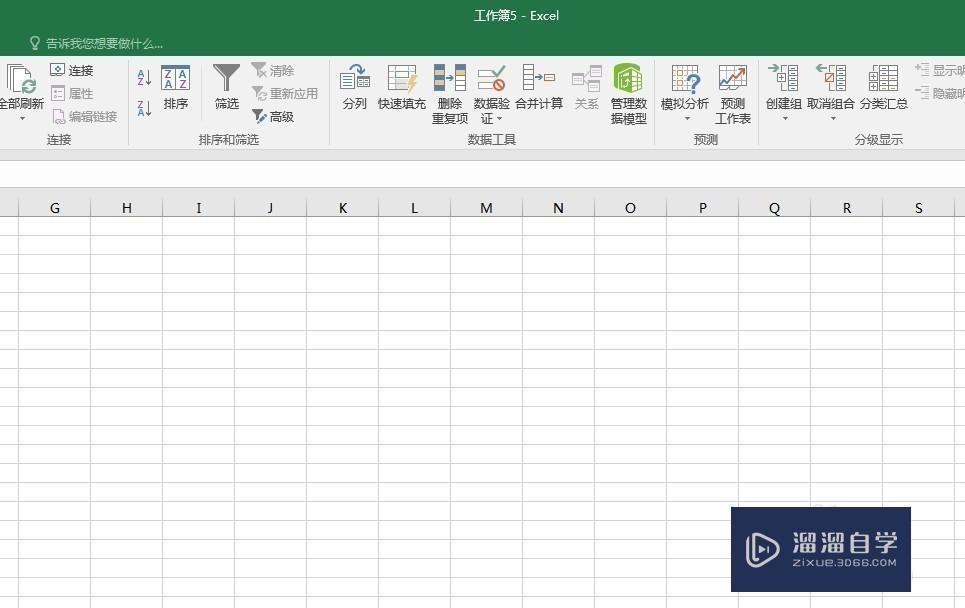Click the 重新应用 (Reapply) button
Screen dimensions: 965x608
point(284,93)
